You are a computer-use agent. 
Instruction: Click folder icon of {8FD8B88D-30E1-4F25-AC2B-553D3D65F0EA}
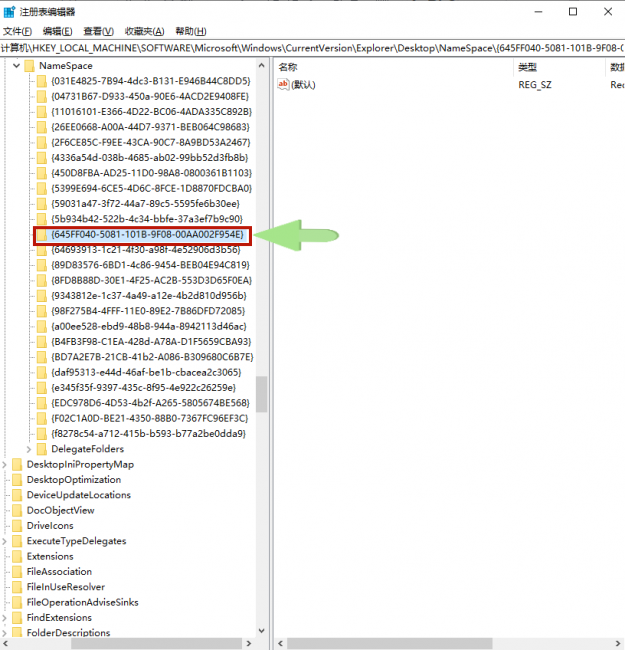tap(41, 280)
